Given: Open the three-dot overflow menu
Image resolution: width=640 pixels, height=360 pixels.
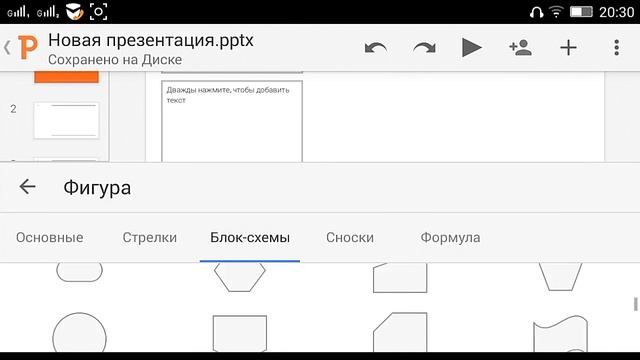Looking at the screenshot, I should (616, 48).
